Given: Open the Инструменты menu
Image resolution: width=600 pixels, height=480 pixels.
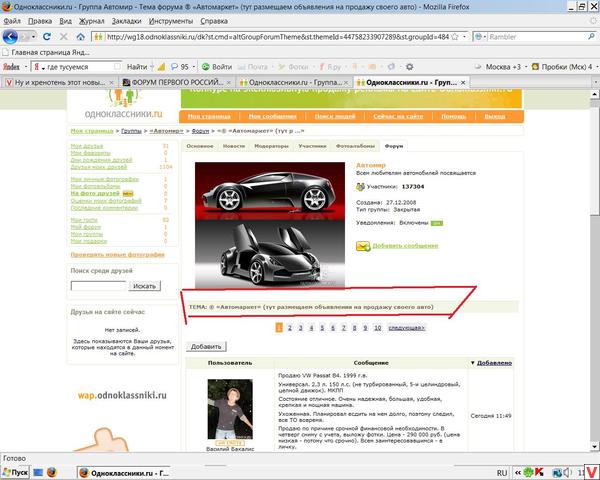Looking at the screenshot, I should coord(171,21).
